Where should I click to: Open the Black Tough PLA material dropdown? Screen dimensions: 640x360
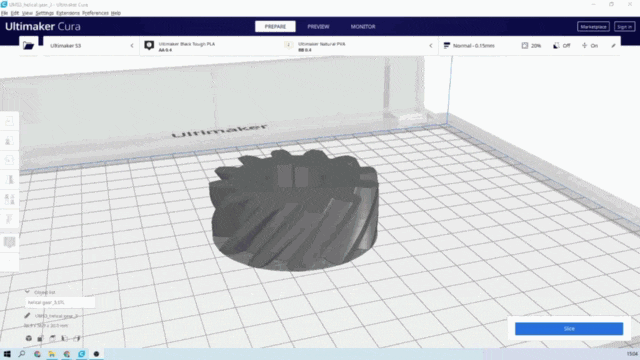click(212, 46)
